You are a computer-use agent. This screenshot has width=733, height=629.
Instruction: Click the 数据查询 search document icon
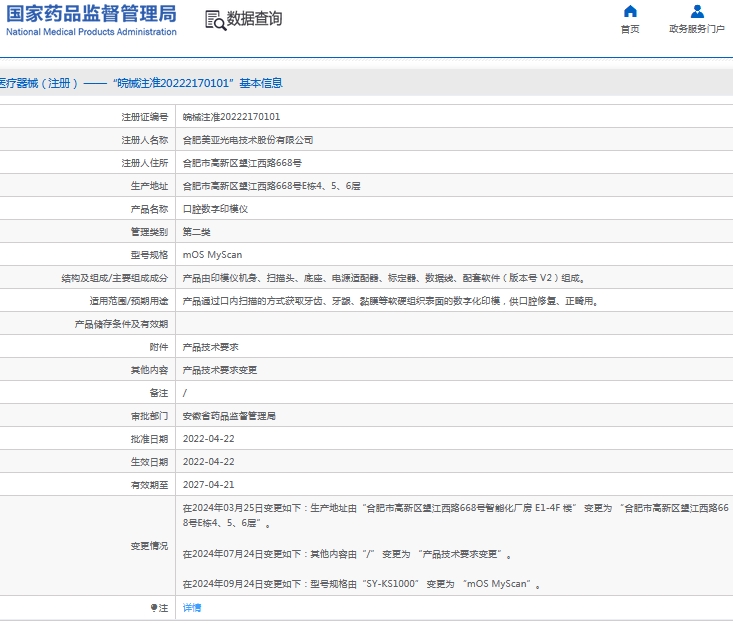point(216,20)
